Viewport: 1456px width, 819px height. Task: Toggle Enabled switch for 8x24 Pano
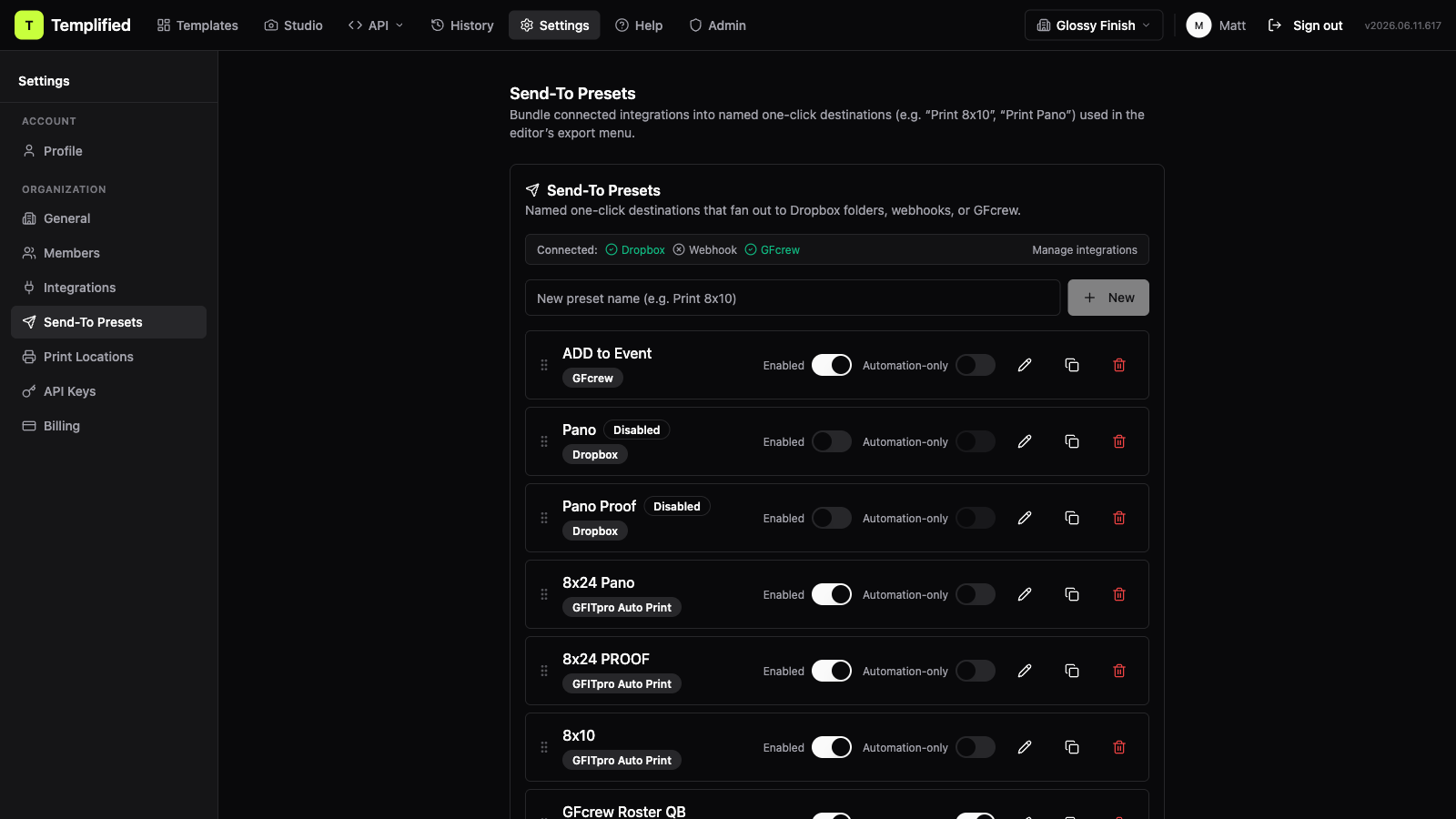(x=832, y=594)
